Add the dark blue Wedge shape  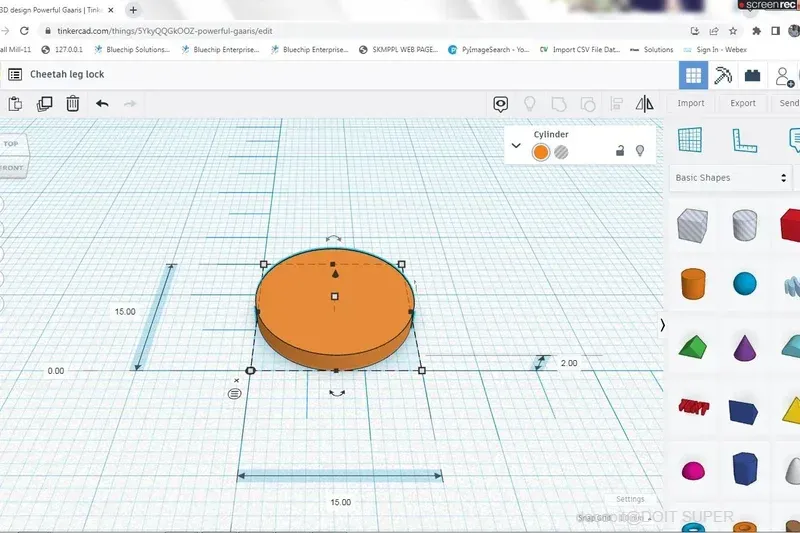[743, 412]
